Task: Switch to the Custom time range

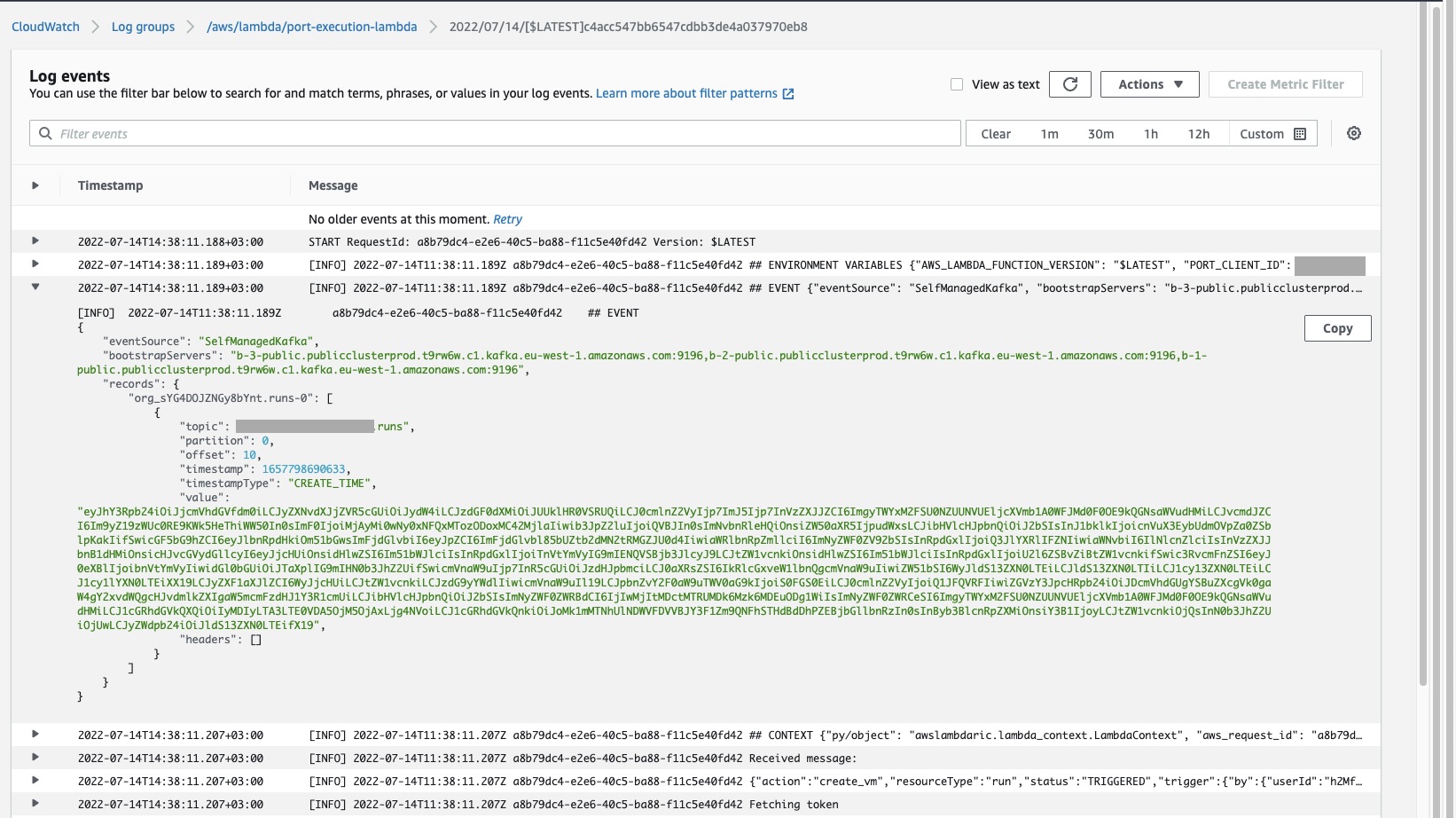Action: [x=1263, y=134]
